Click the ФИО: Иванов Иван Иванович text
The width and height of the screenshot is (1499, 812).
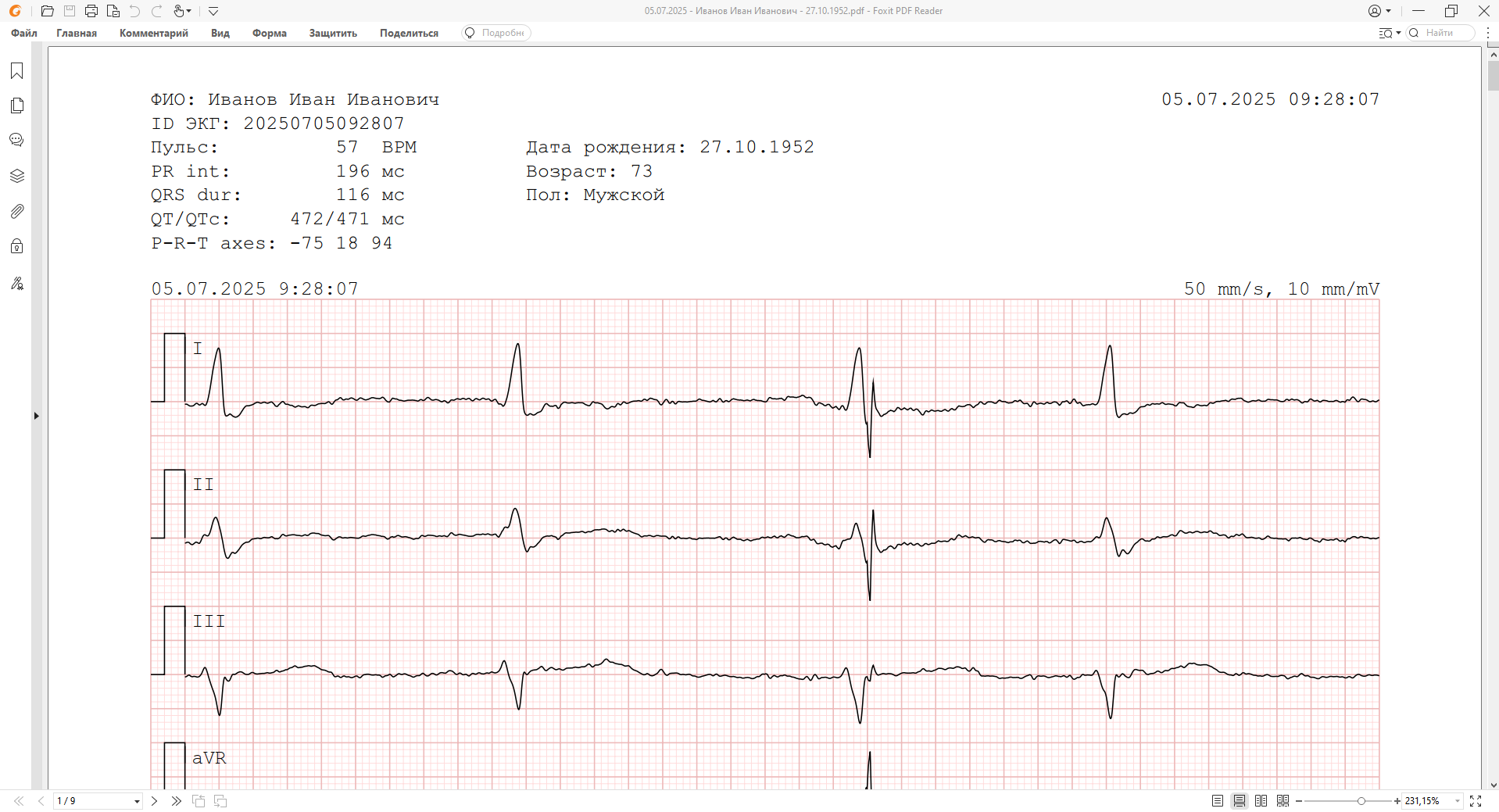pyautogui.click(x=295, y=99)
